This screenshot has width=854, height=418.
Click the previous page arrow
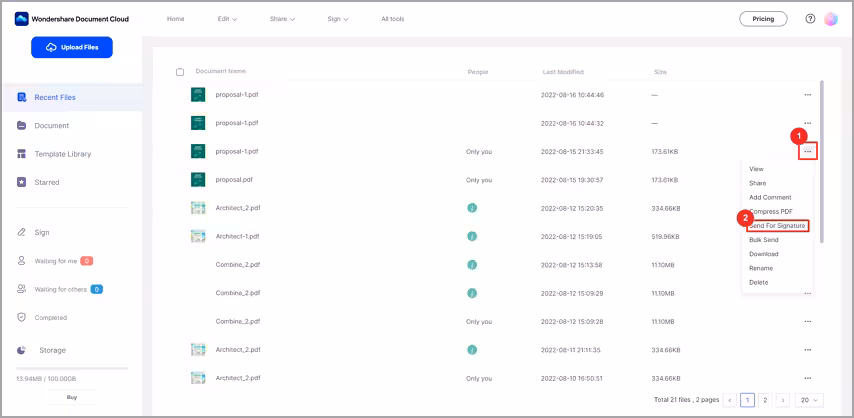[730, 400]
